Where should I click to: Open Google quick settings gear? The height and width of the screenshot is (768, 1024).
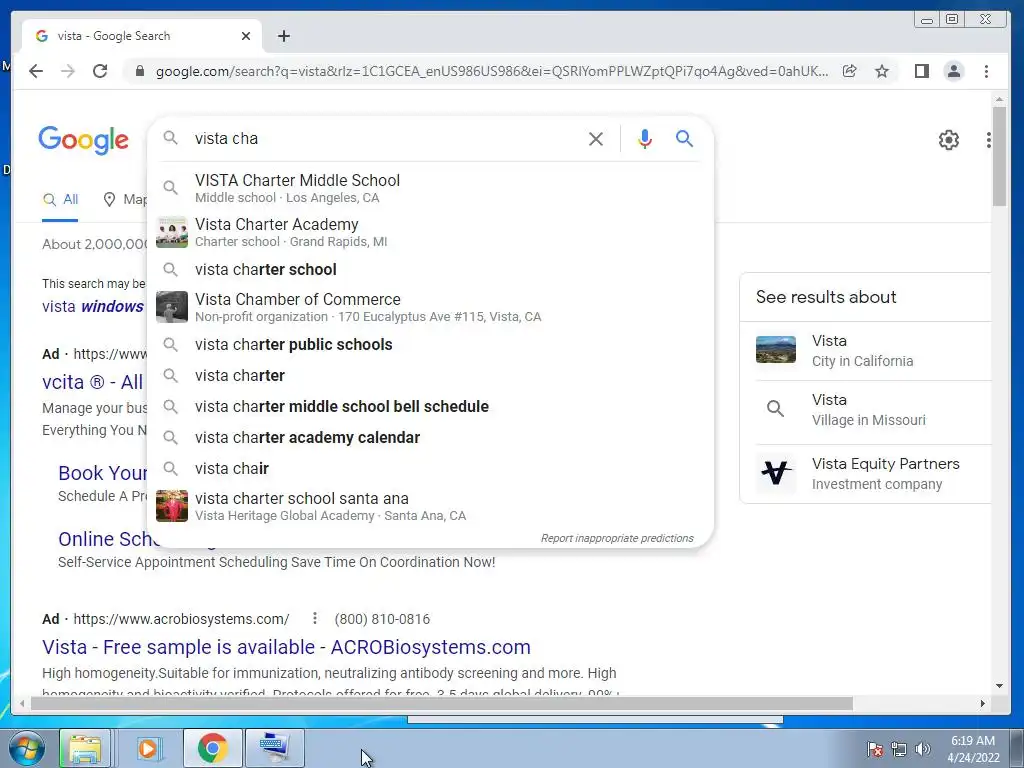pos(948,140)
